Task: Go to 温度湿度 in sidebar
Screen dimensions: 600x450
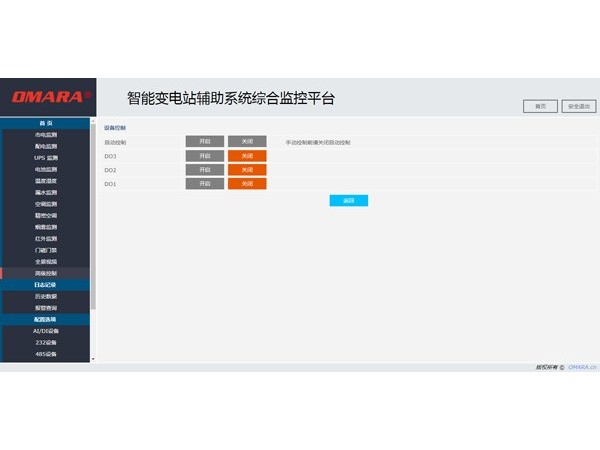Action: click(x=46, y=180)
